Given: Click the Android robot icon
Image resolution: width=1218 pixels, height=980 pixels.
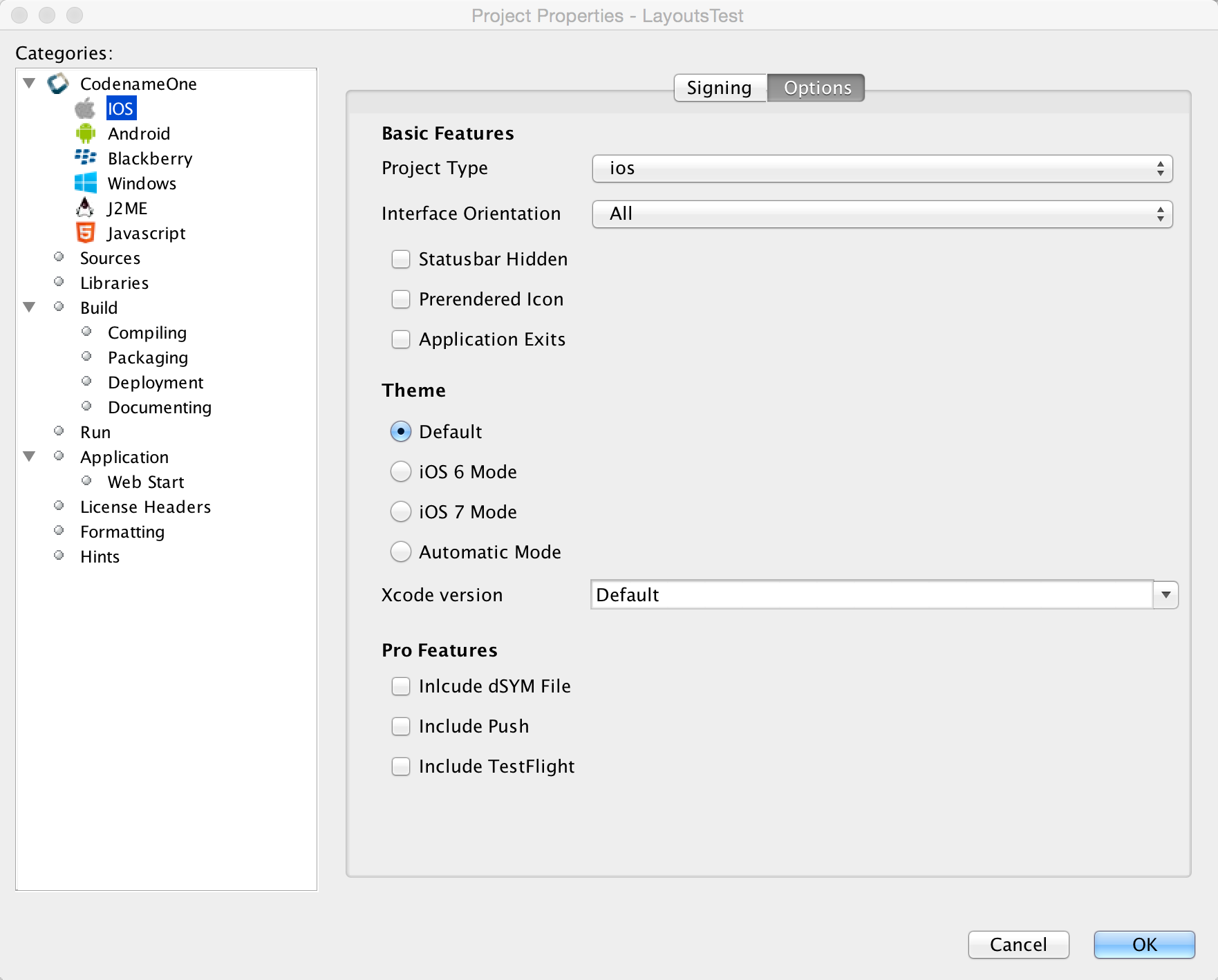Looking at the screenshot, I should click(x=85, y=133).
